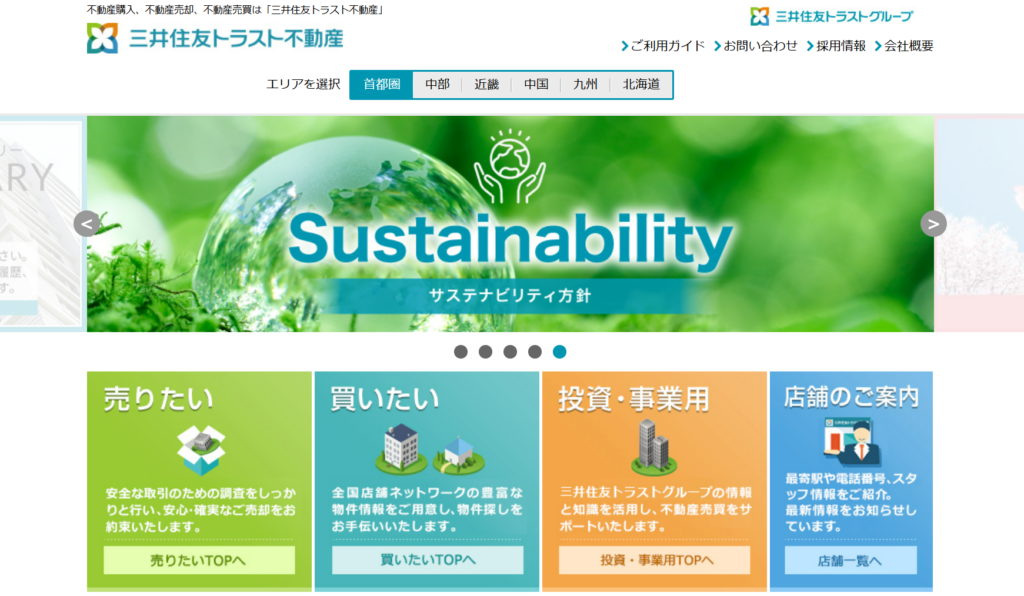Viewport: 1024px width, 596px height.
Task: Click the 投資・事業用 card heading
Action: point(633,399)
